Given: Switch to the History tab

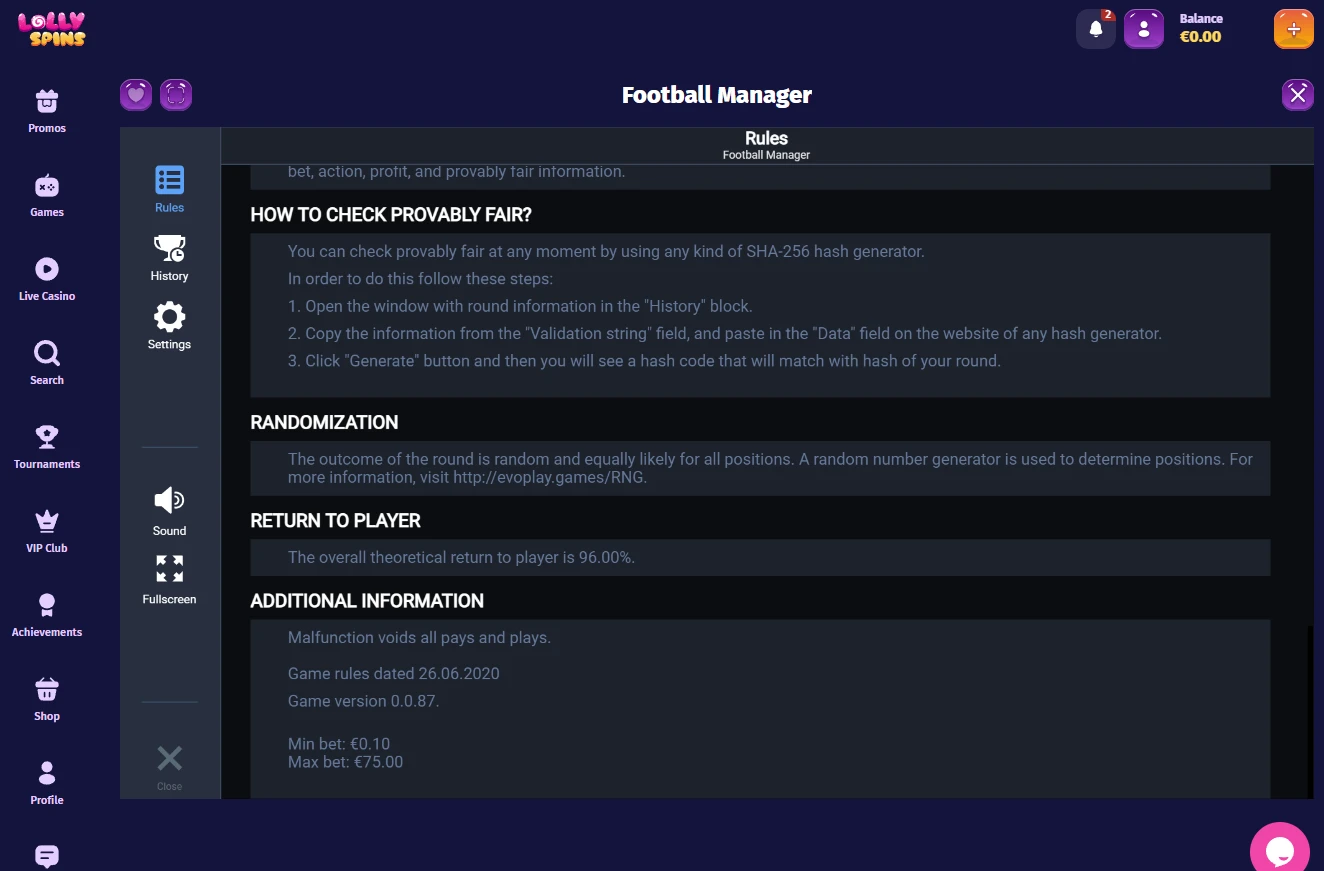Looking at the screenshot, I should pyautogui.click(x=169, y=257).
